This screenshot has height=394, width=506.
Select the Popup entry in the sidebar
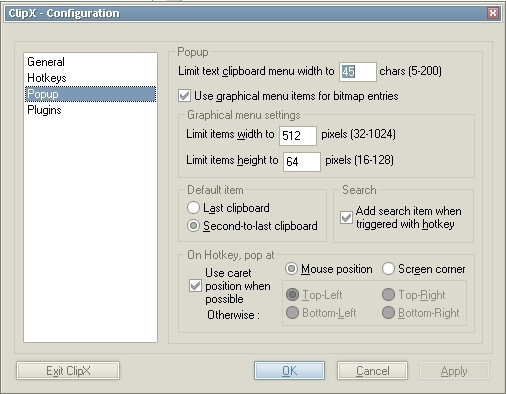[90, 94]
